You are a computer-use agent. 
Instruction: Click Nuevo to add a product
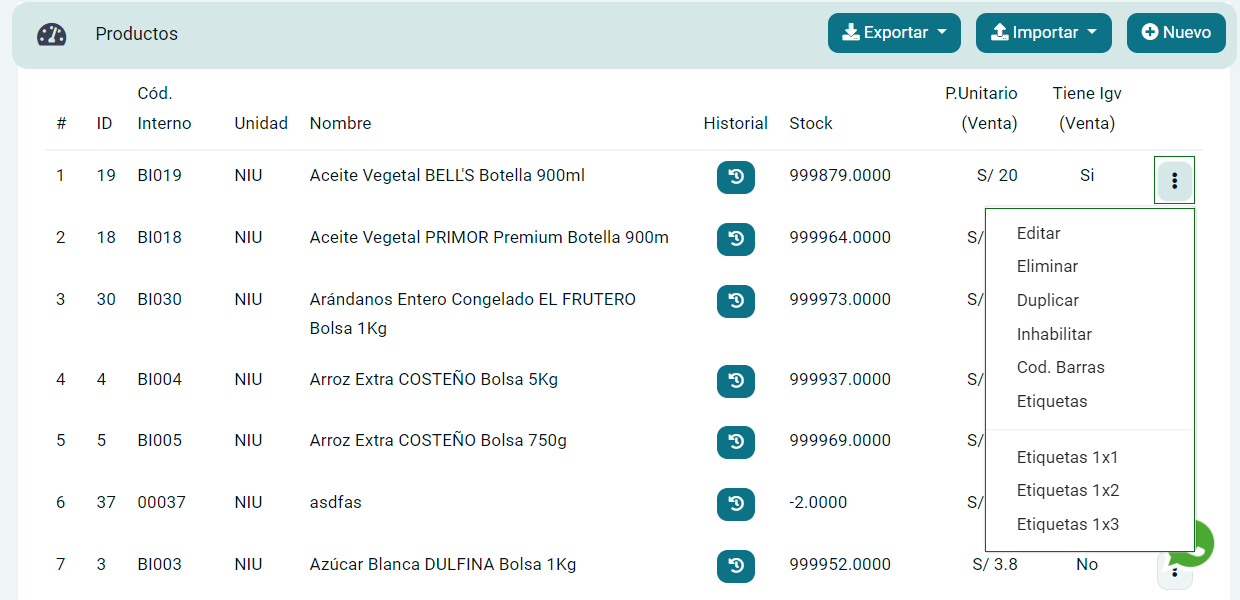pyautogui.click(x=1176, y=33)
